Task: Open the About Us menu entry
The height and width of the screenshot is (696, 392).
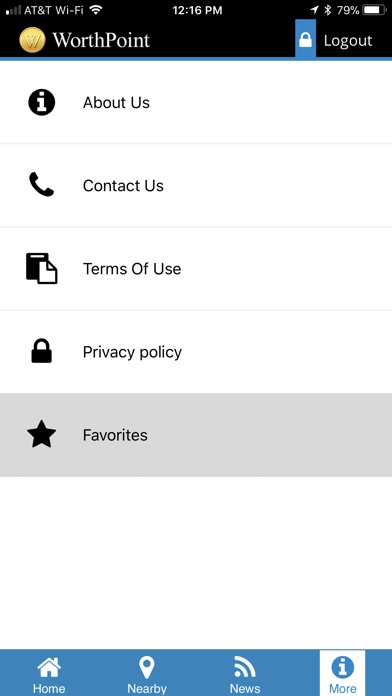Action: [196, 103]
